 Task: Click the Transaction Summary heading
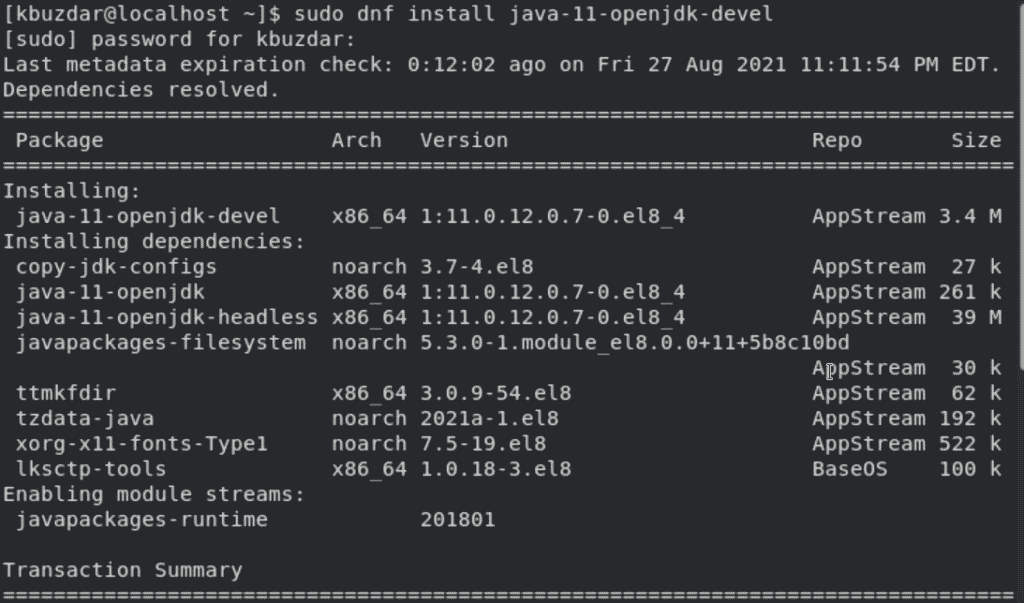(x=122, y=570)
